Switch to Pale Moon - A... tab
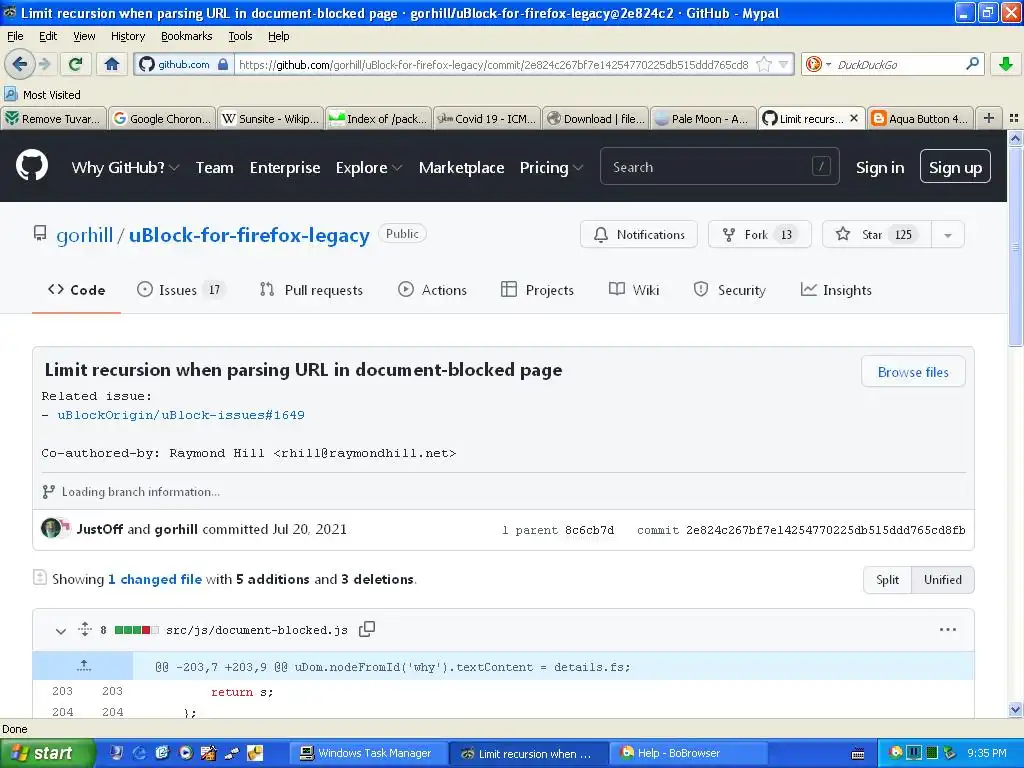Screen dimensions: 1024x768 (x=704, y=118)
